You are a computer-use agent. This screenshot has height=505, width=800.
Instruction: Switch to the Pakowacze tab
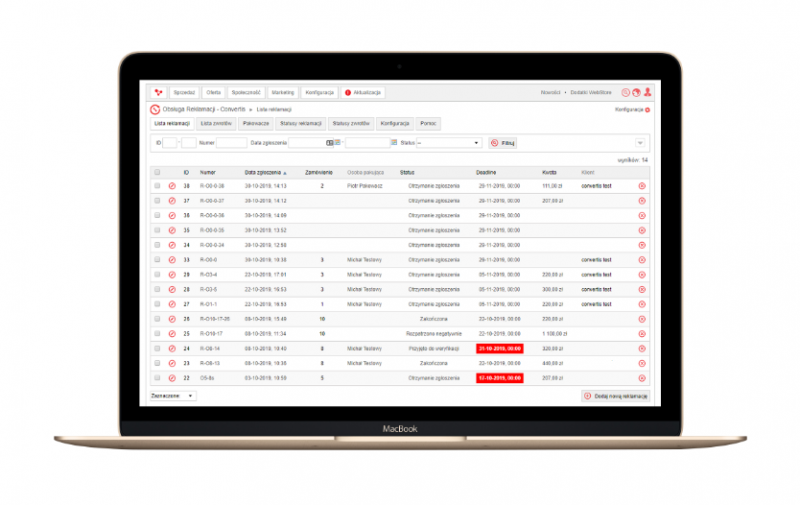pos(255,123)
